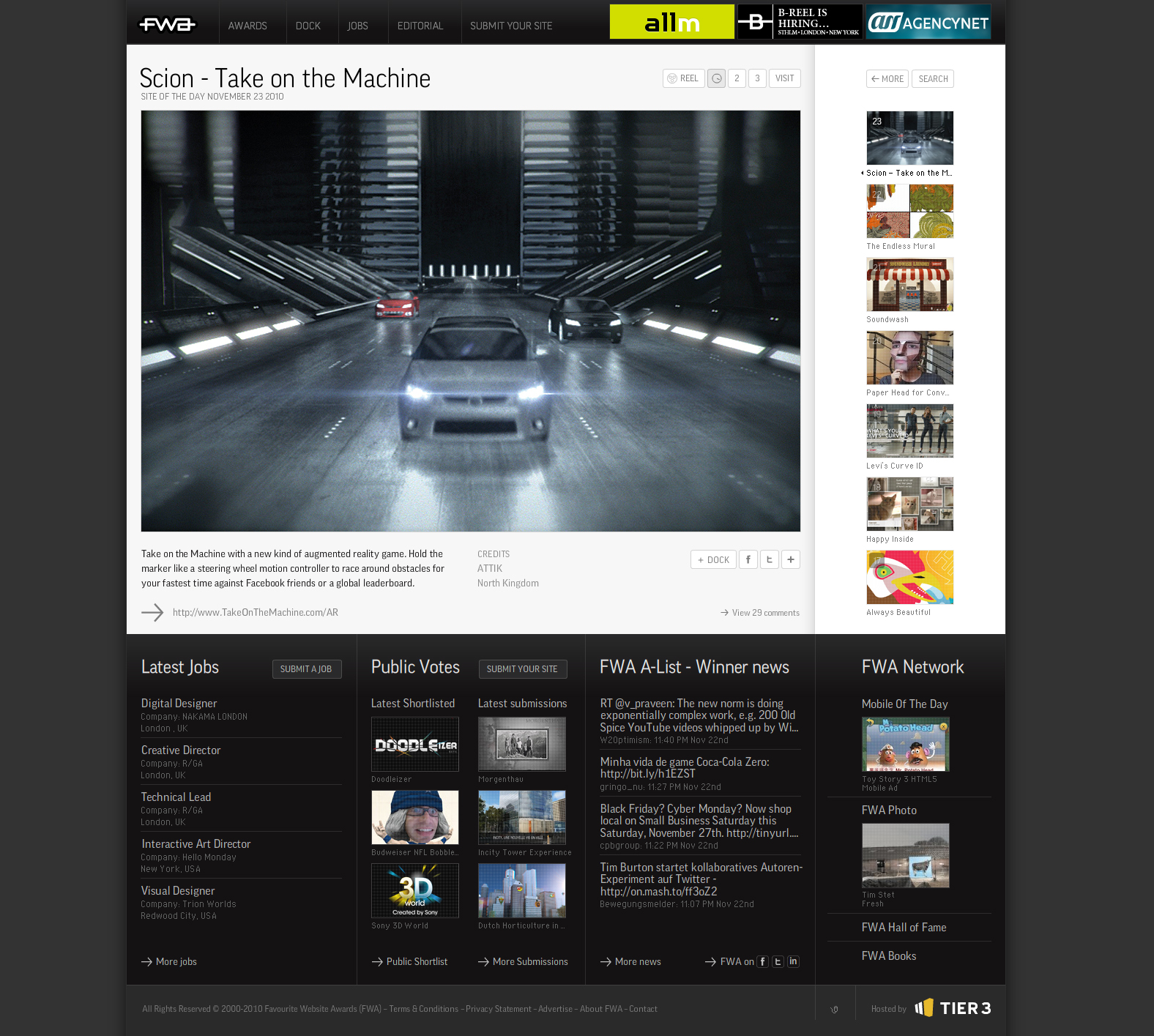Open the Black Friday news item
The width and height of the screenshot is (1154, 1036).
699,820
